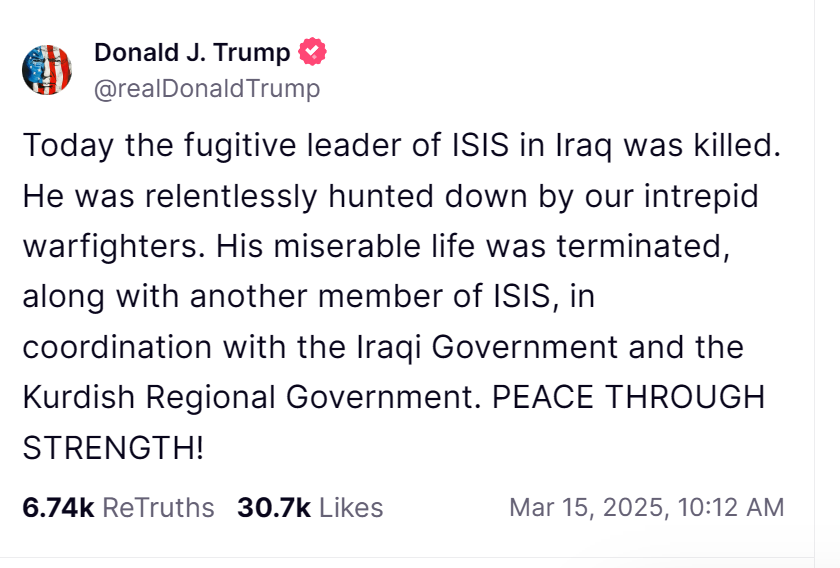The width and height of the screenshot is (840, 568).
Task: Visit the @realDonaldTrump handle link
Action: point(207,88)
